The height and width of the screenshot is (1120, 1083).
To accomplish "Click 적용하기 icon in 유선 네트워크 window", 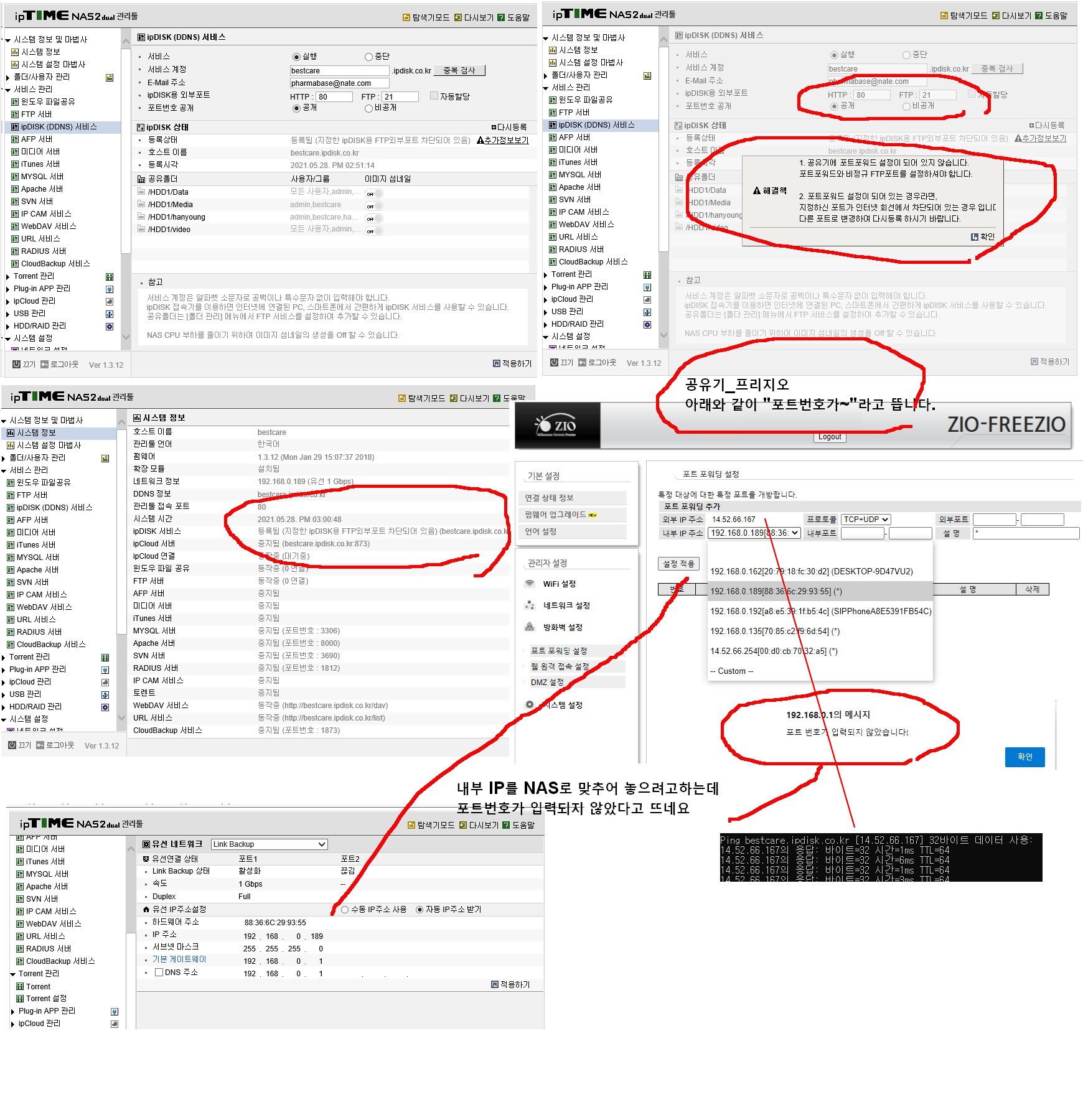I will 495,984.
